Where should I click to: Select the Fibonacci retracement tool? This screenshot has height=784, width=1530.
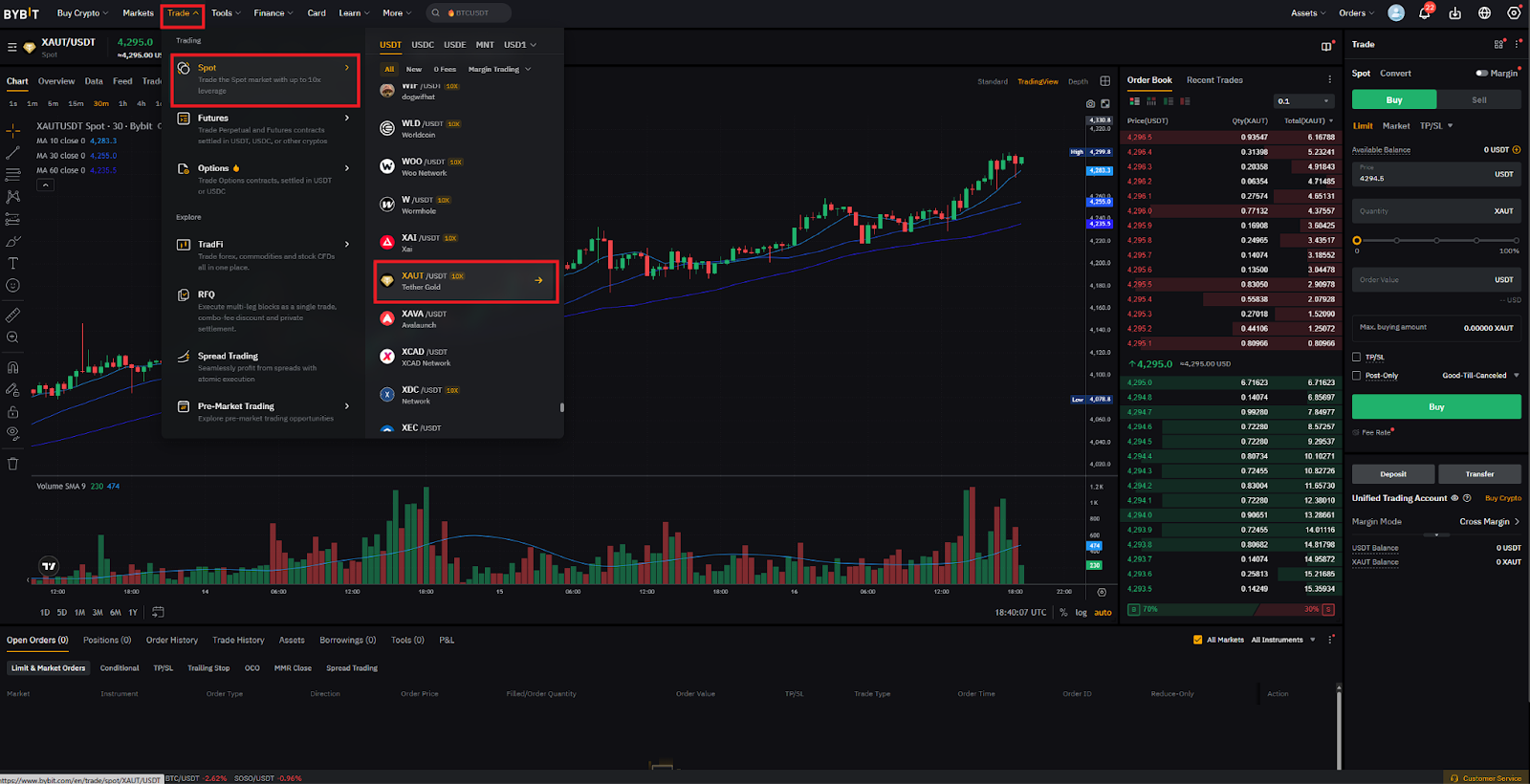click(13, 174)
